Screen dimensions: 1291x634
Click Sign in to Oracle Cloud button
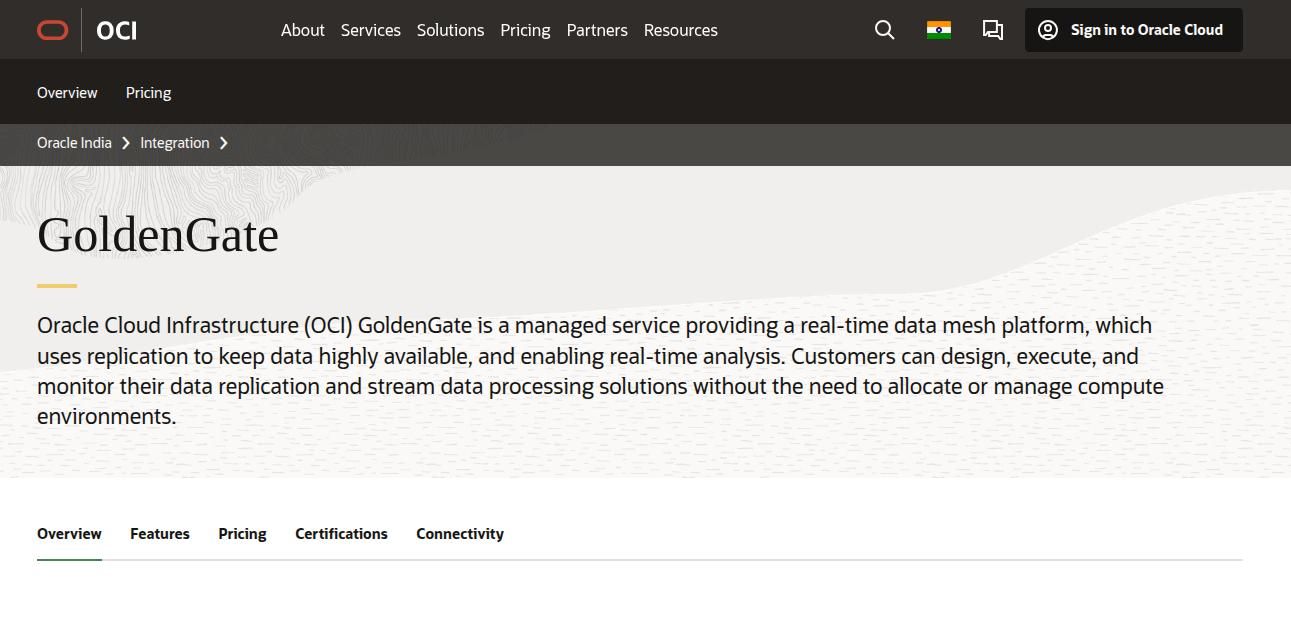[1134, 30]
